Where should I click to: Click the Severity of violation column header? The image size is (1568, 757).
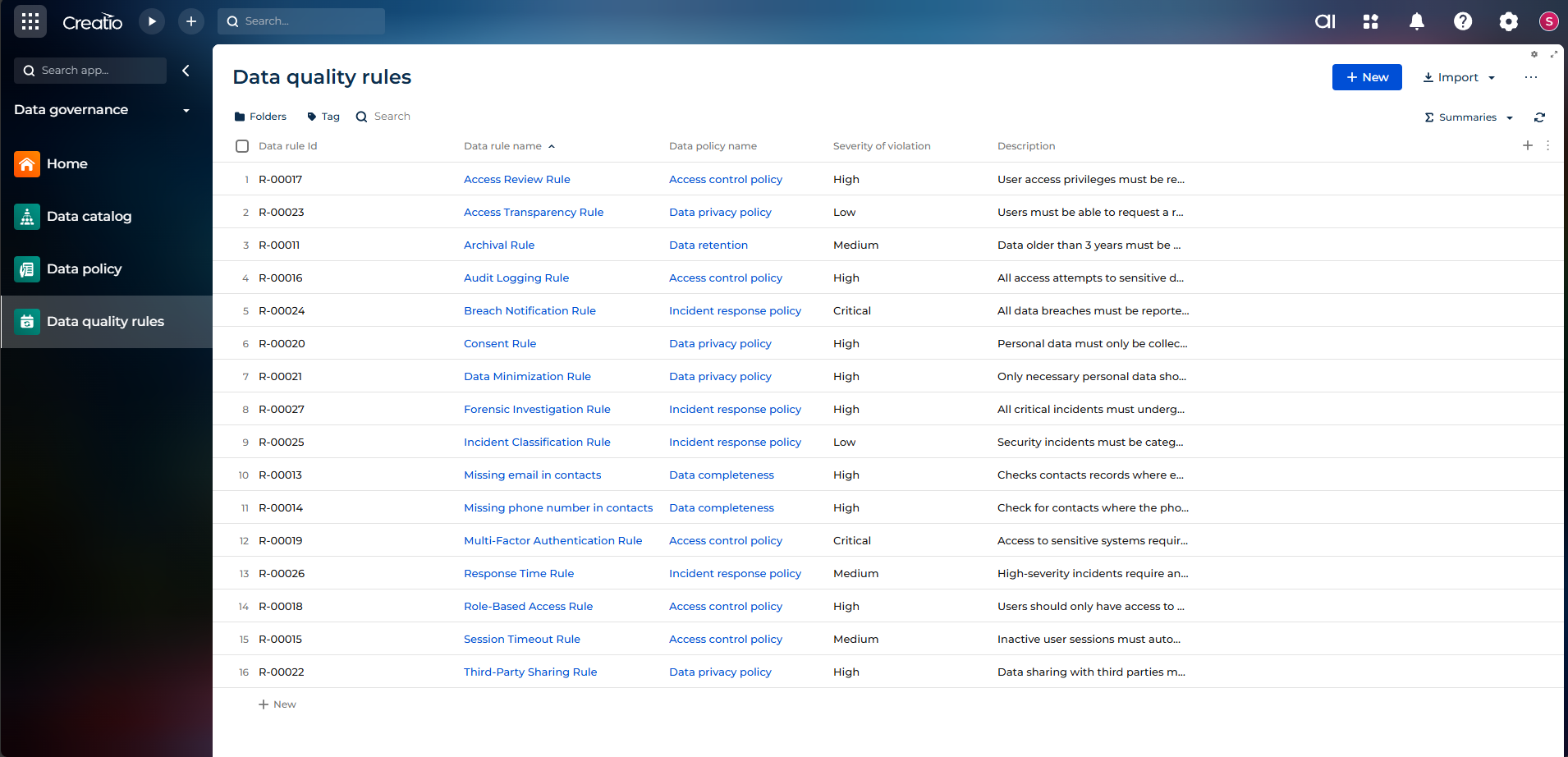[x=882, y=146]
